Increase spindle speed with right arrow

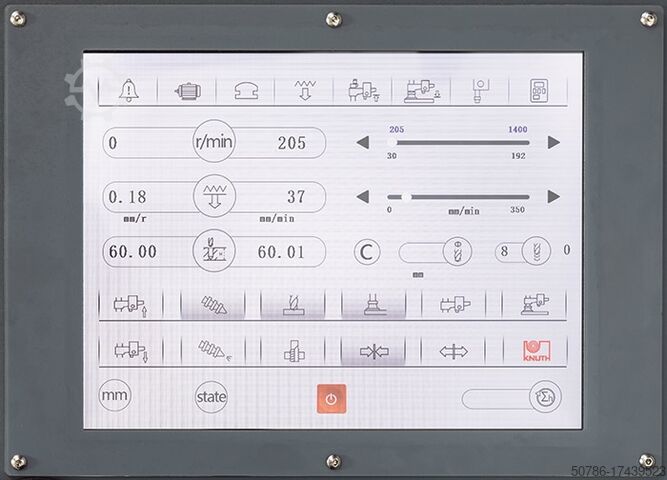(553, 142)
